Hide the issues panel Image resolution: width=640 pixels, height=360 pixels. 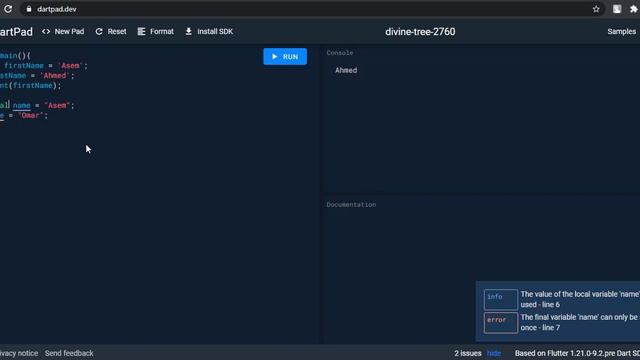493,353
